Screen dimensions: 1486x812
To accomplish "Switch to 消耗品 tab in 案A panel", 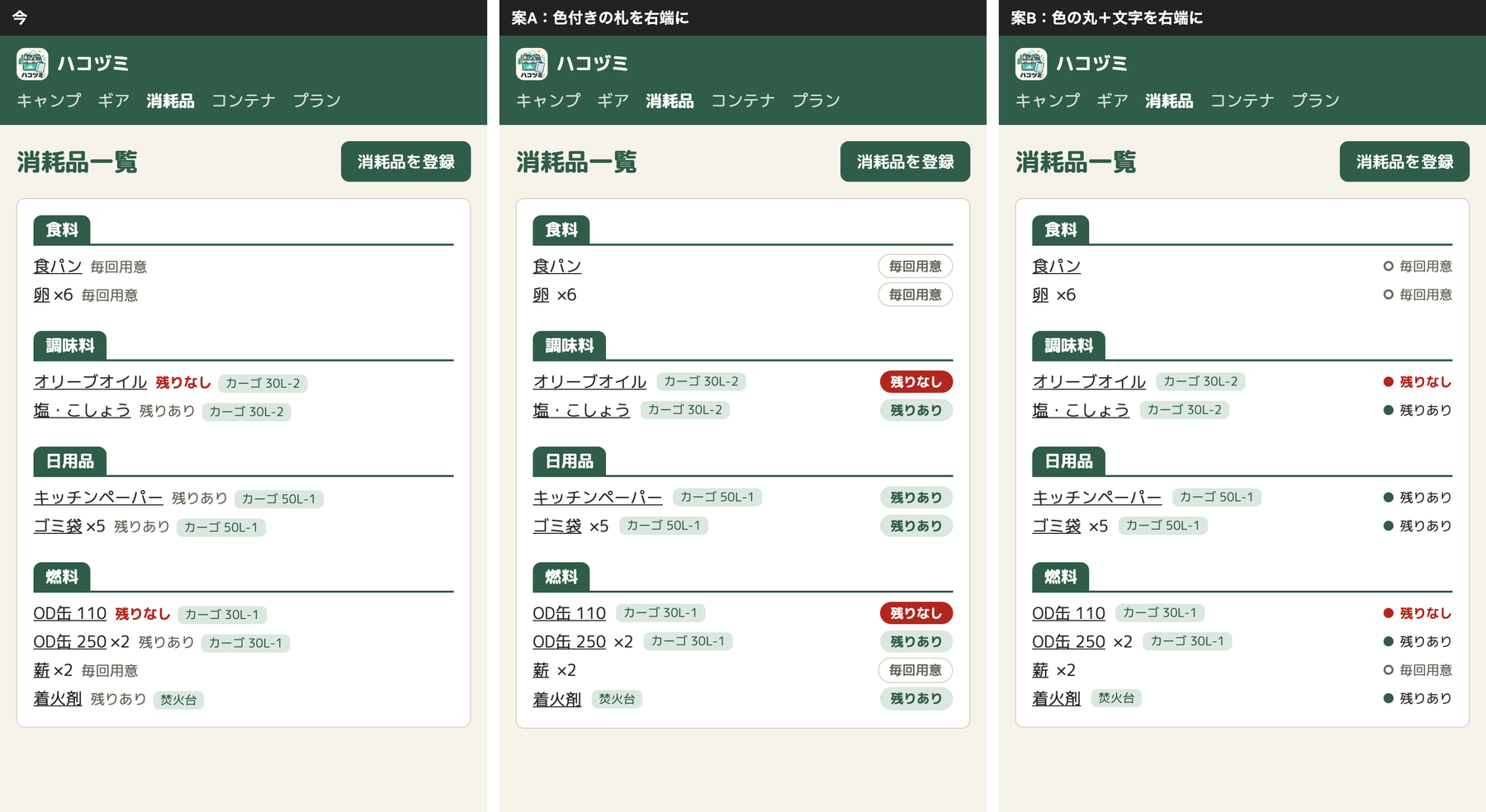I will pyautogui.click(x=670, y=101).
